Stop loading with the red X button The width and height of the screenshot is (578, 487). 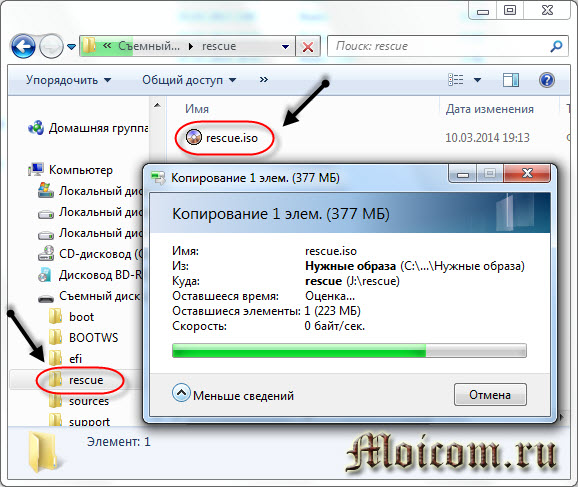tap(308, 47)
